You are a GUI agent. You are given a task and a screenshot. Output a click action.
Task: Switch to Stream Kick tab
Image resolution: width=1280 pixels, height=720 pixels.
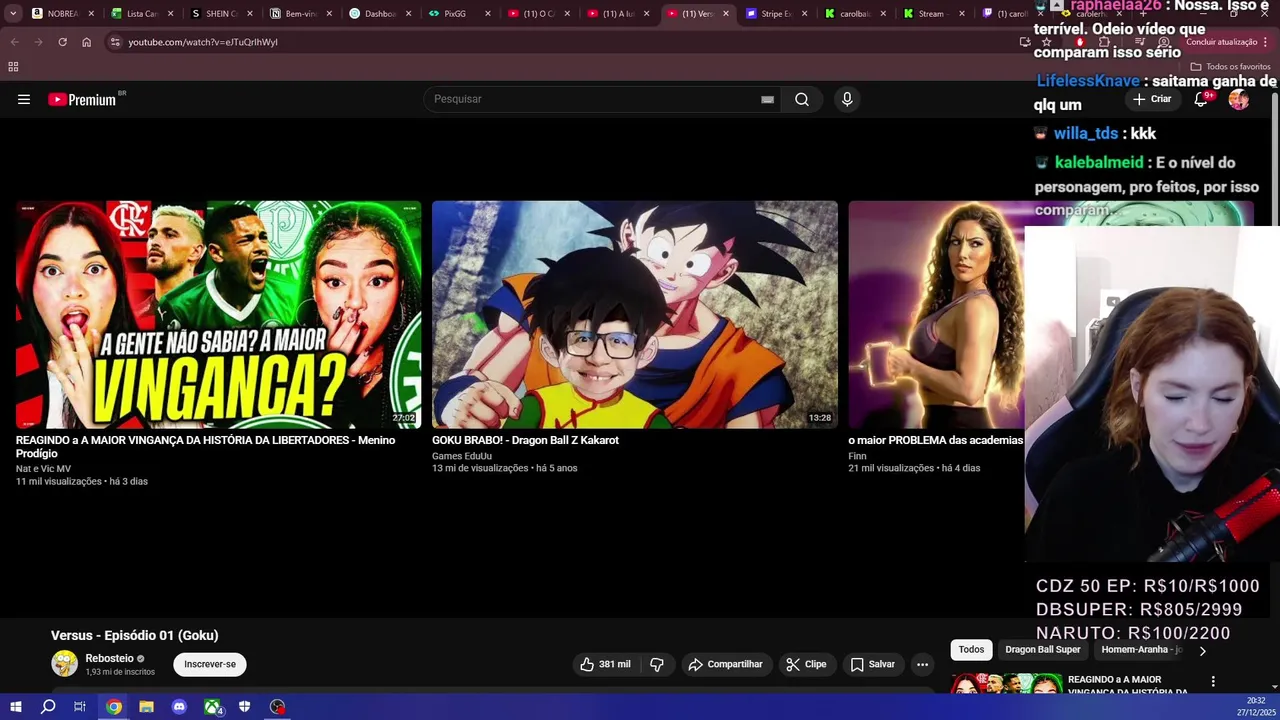tap(930, 14)
